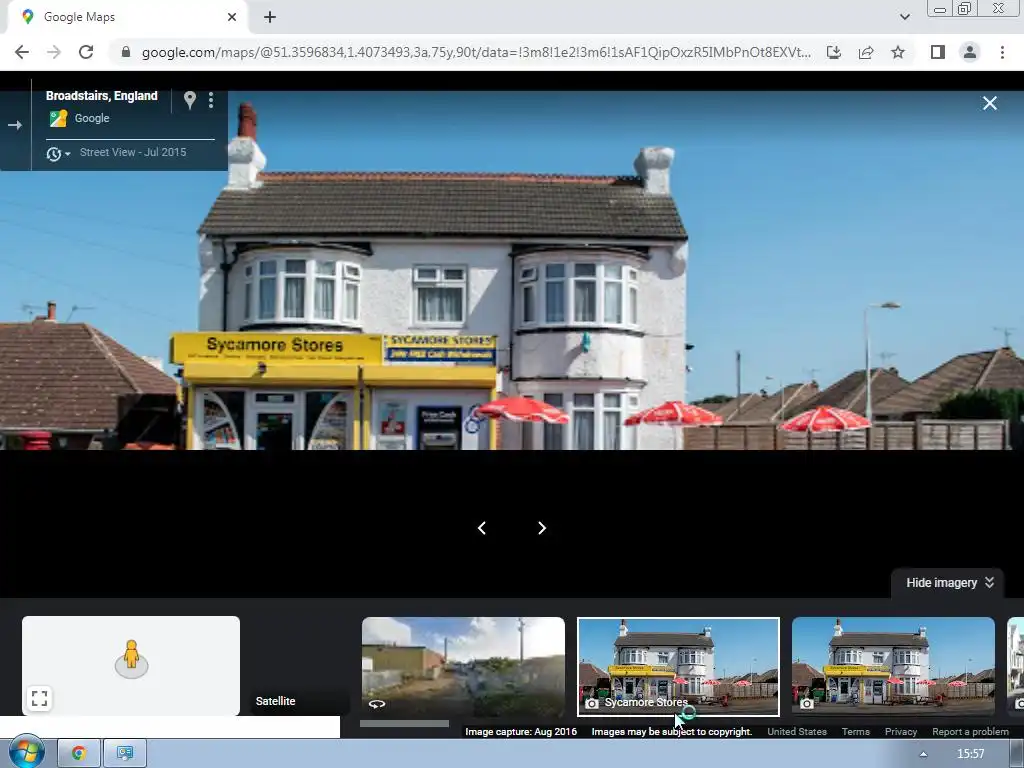This screenshot has width=1024, height=768.
Task: Click the browser forward arrow
Action: click(x=54, y=52)
